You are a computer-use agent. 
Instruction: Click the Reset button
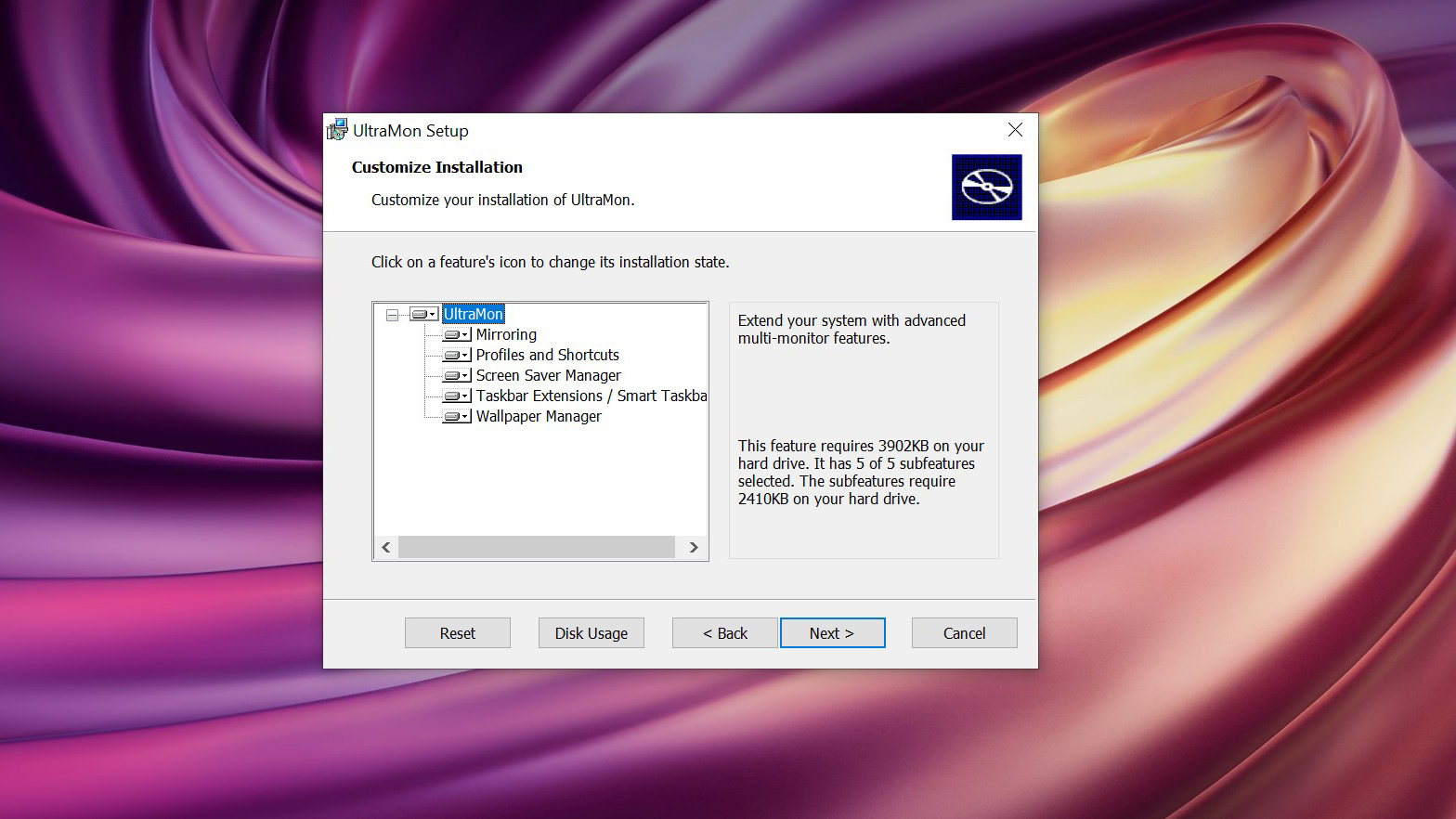[x=458, y=633]
